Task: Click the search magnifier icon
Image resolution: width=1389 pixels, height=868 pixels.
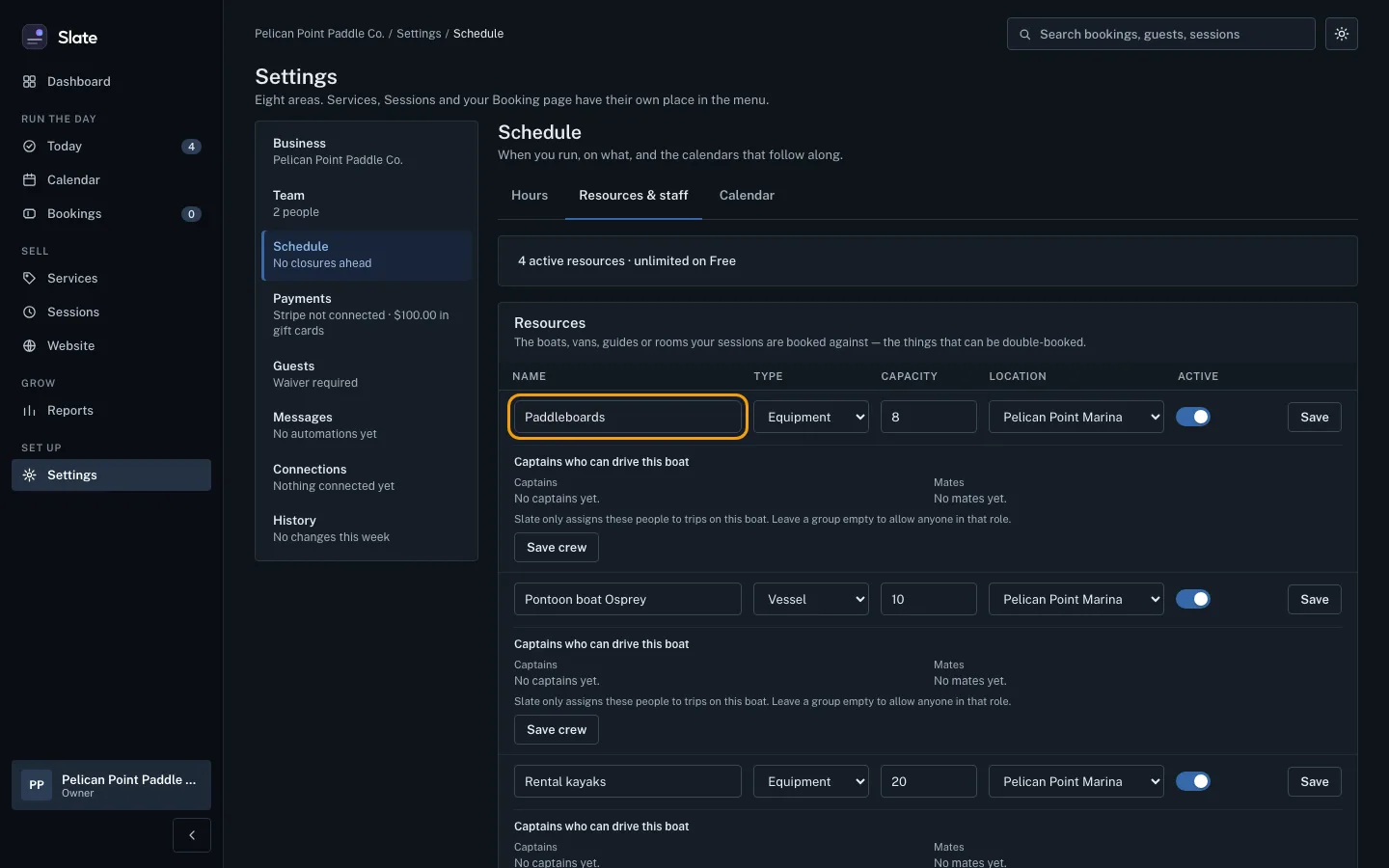Action: [1025, 35]
